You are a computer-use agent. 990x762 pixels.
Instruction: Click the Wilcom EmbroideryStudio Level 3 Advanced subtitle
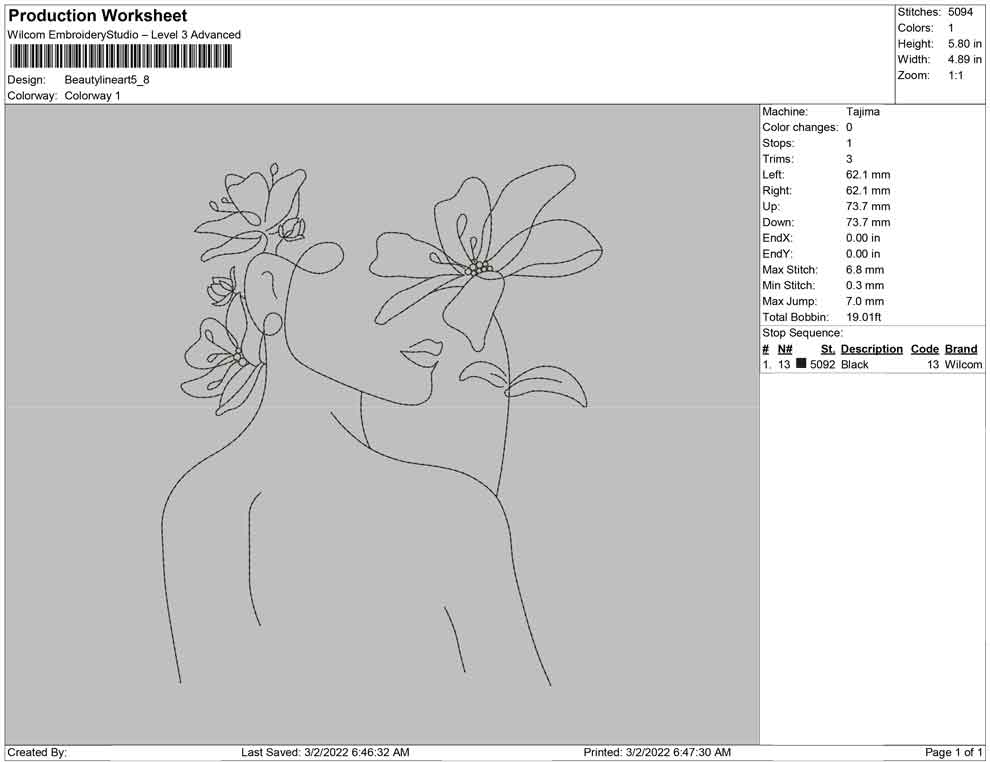click(124, 35)
